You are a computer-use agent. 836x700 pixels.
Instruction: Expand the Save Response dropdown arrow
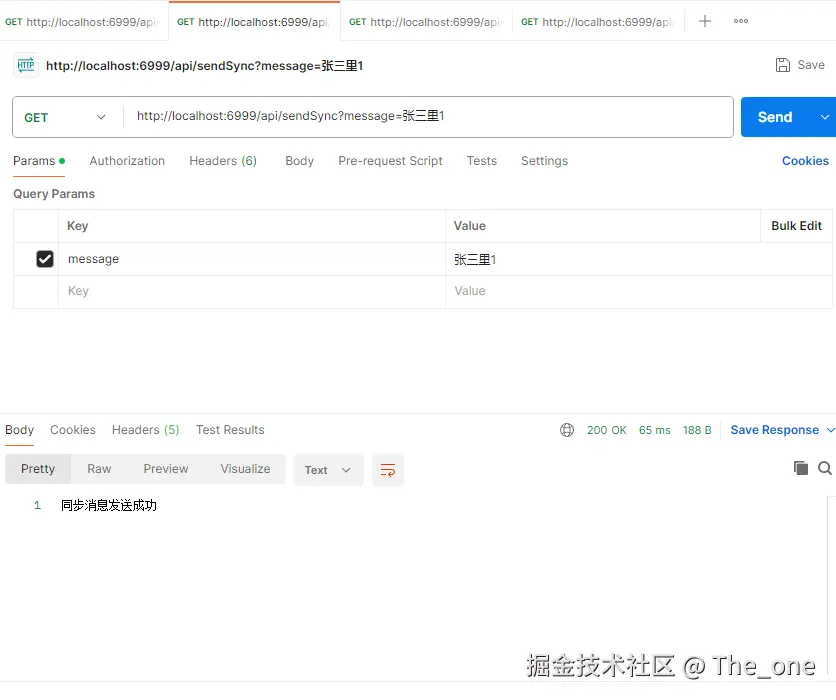point(830,430)
